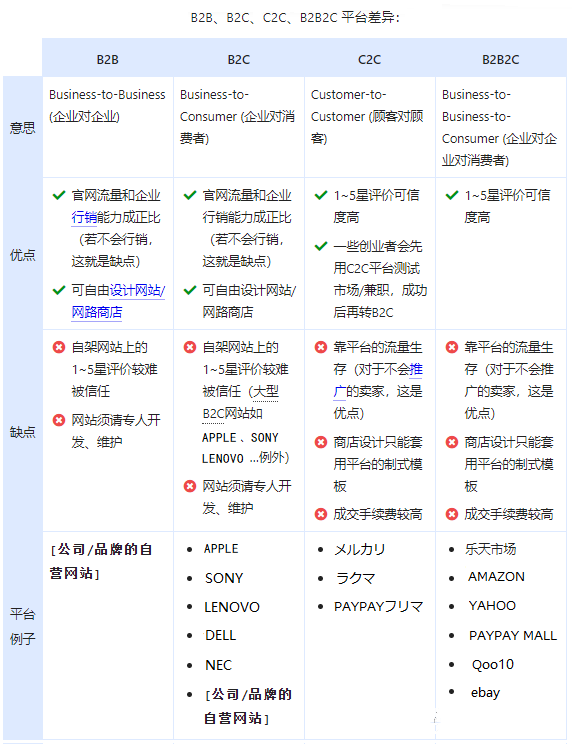The width and height of the screenshot is (572, 744).
Task: Click YAHOO in the B2B2C examples
Action: point(492,605)
